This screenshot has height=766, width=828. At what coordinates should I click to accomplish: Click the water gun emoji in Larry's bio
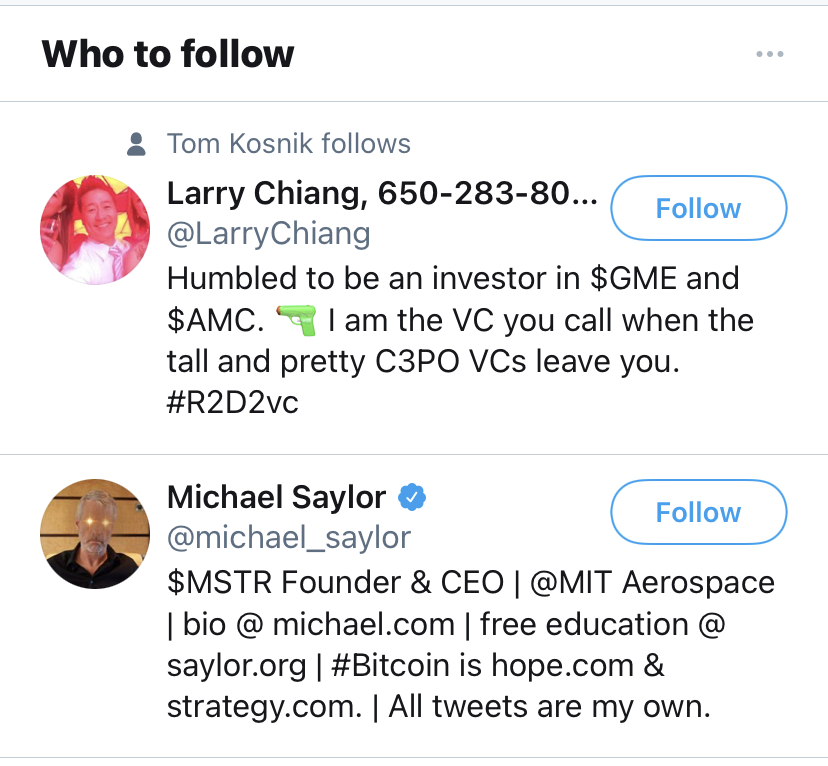296,321
